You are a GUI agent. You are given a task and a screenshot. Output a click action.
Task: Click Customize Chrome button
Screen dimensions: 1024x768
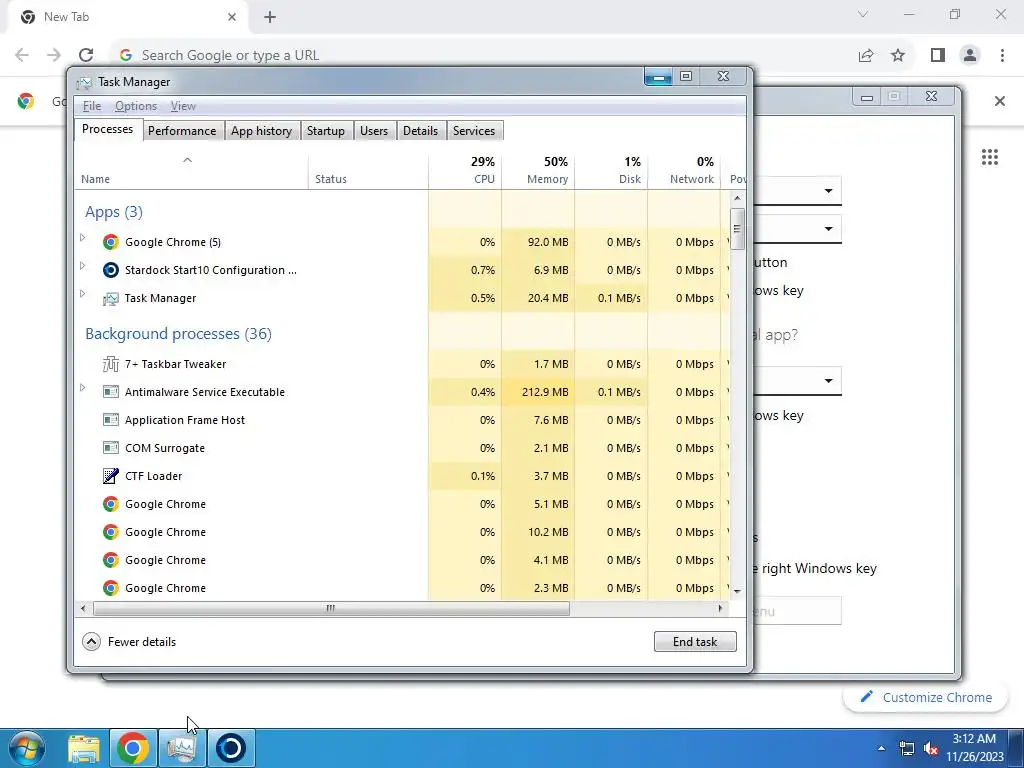[926, 697]
